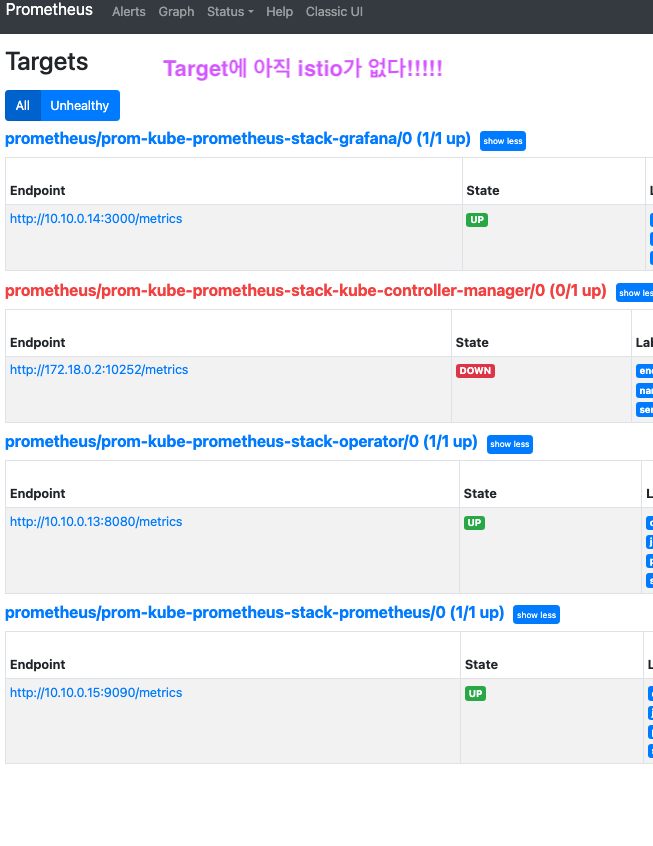Collapse kube-controller-manager group with show less
Screen dimensions: 653x846
[x=635, y=293]
